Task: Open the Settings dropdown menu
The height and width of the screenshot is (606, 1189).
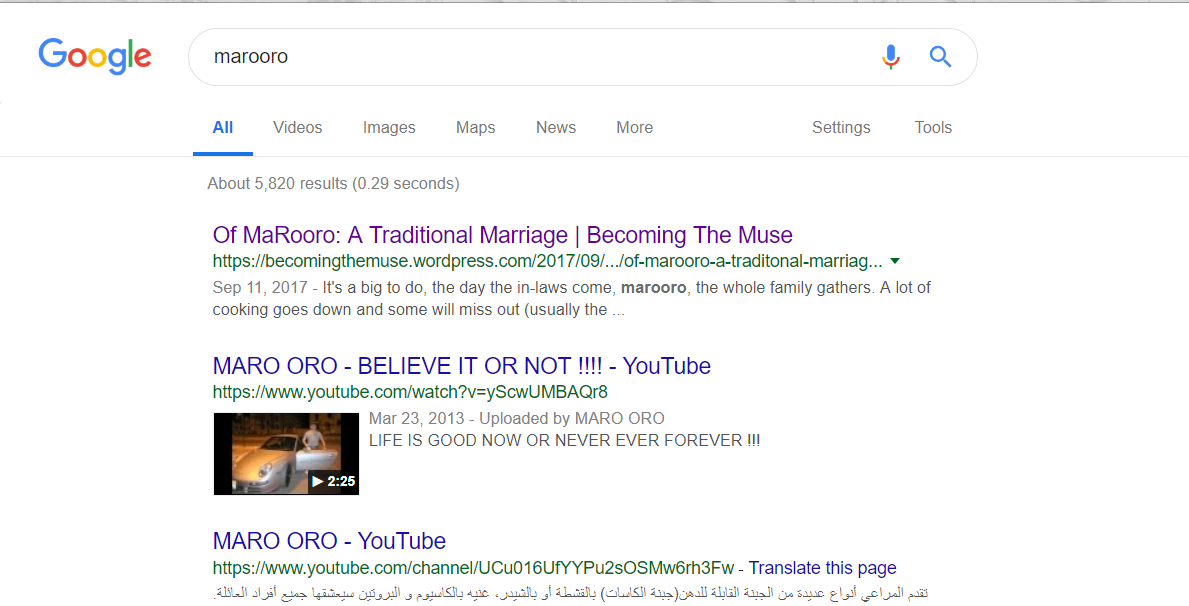Action: [841, 128]
